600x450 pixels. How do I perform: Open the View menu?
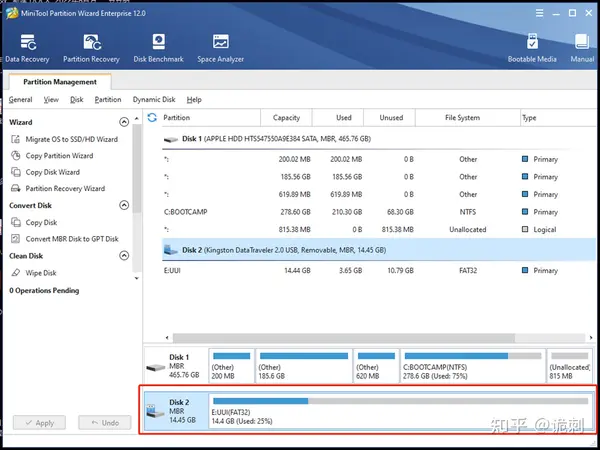(51, 99)
